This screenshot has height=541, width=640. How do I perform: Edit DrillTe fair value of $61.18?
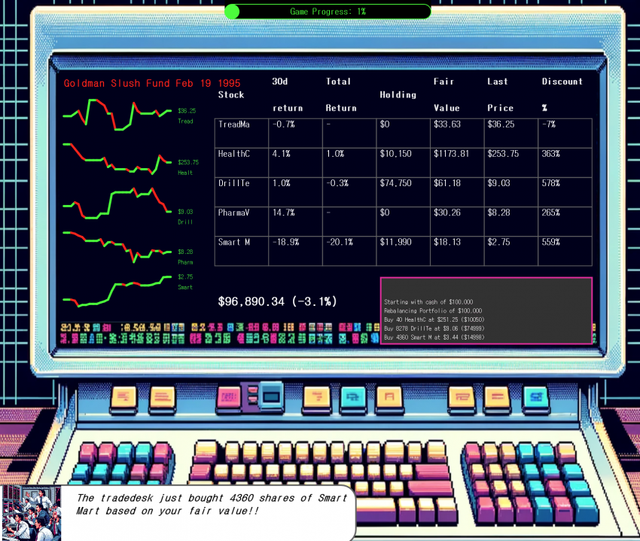(x=447, y=184)
